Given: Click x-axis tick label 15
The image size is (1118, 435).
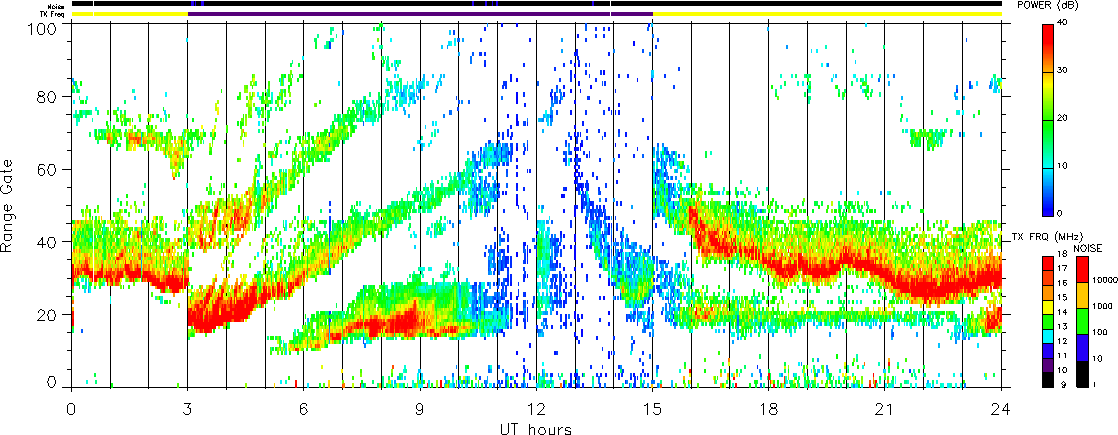Looking at the screenshot, I should click(x=652, y=409).
